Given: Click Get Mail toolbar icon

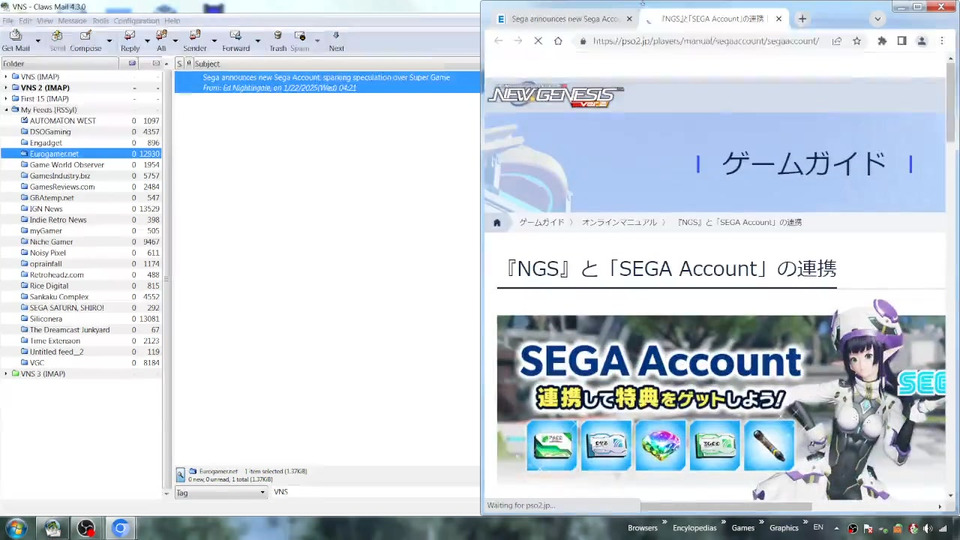Looking at the screenshot, I should [16, 40].
